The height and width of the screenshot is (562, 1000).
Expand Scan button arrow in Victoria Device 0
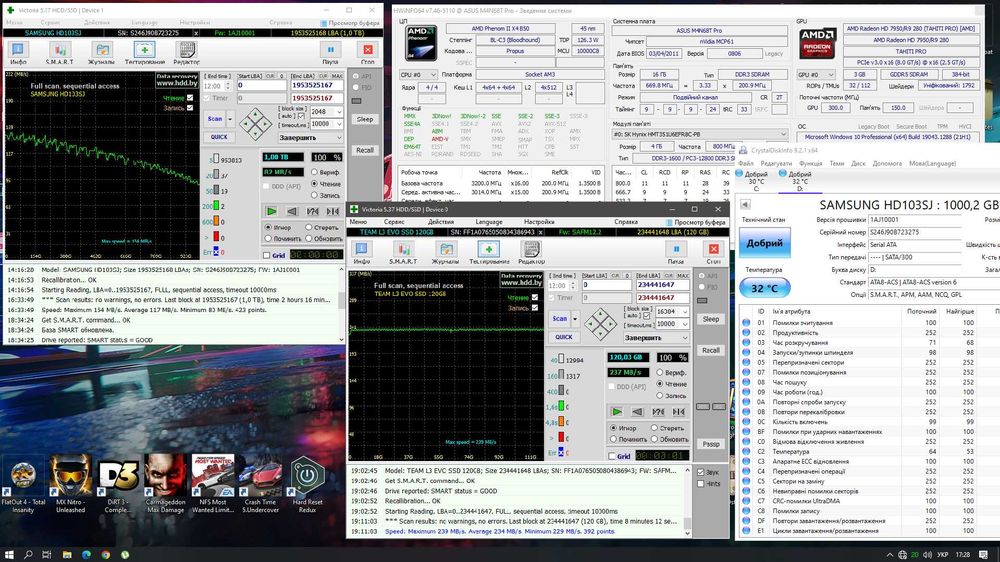[x=575, y=318]
